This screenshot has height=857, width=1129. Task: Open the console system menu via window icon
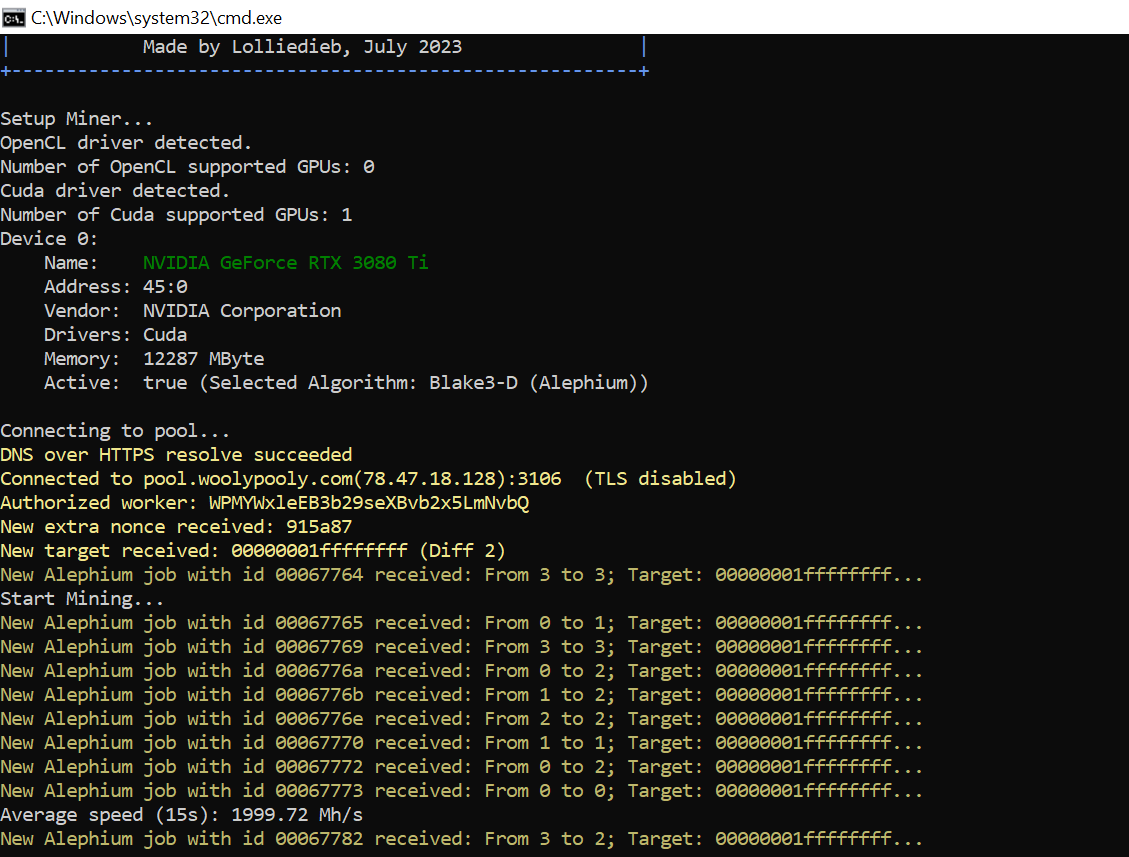14,17
